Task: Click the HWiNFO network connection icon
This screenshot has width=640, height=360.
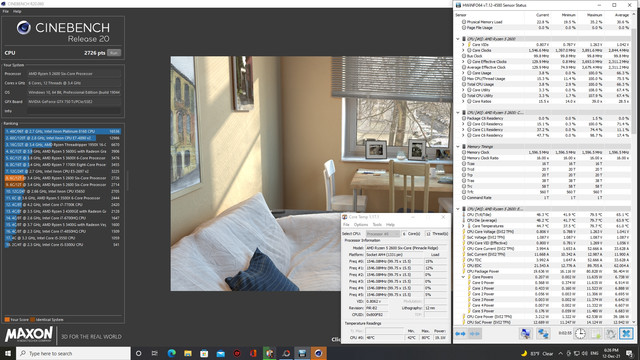Action: (543, 333)
